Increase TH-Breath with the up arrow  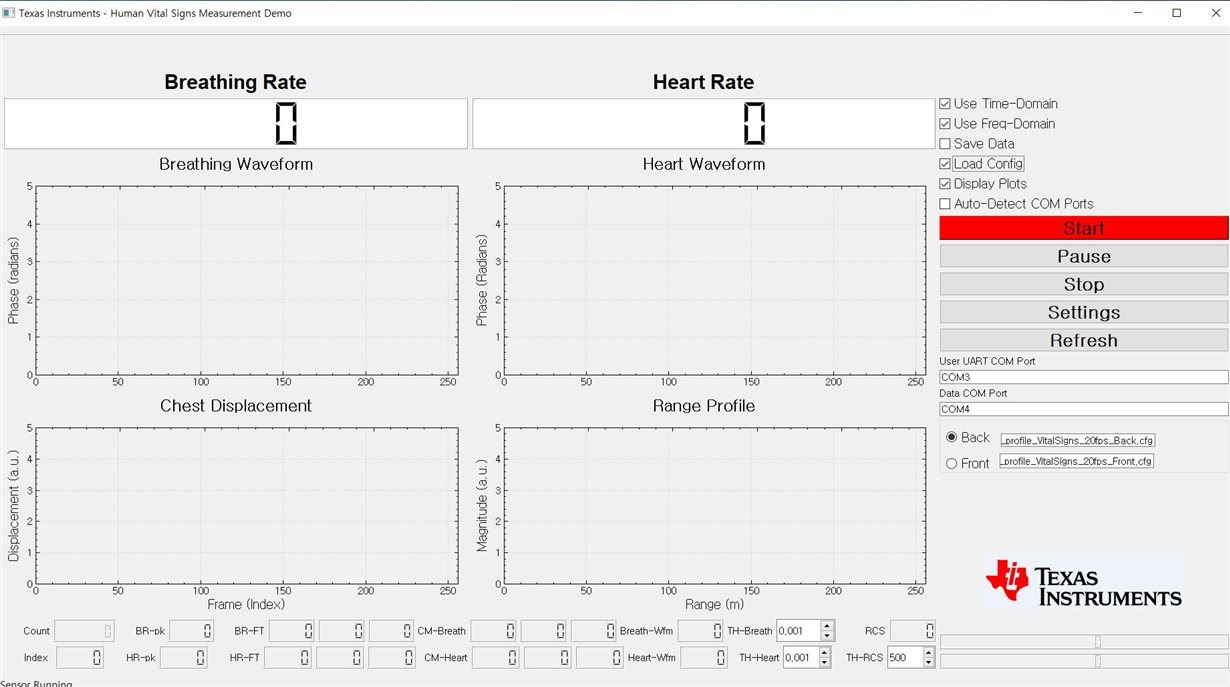(x=827, y=626)
